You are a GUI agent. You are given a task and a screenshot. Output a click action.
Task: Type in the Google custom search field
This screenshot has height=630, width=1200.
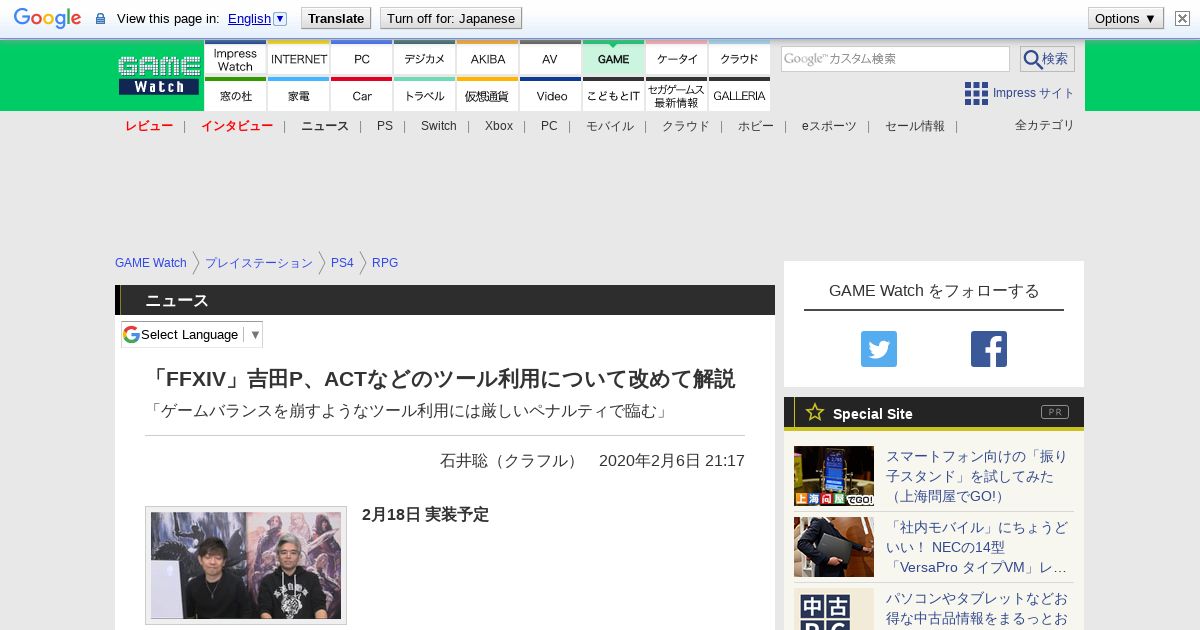(895, 59)
